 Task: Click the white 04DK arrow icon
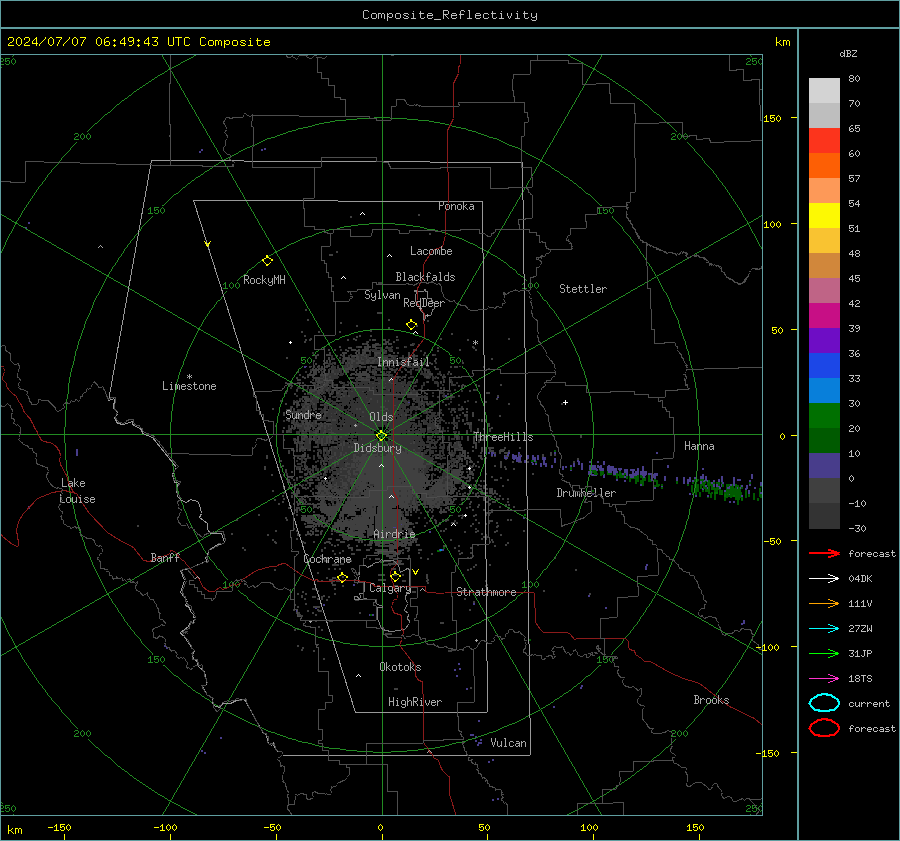pos(824,578)
